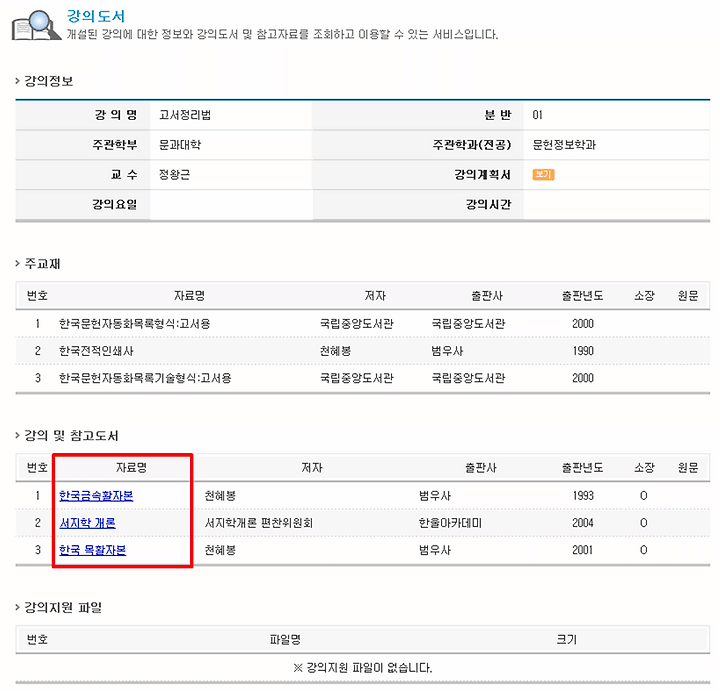Click the 강의도서 book magnifier icon
Image resolution: width=720 pixels, height=692 pixels.
[x=36, y=26]
